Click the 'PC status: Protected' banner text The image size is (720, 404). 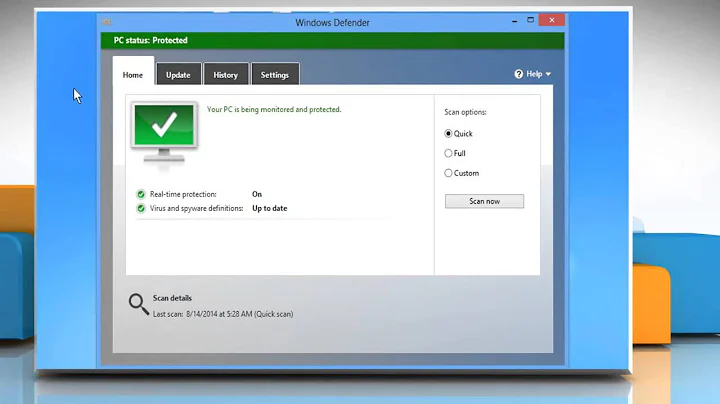pos(151,40)
